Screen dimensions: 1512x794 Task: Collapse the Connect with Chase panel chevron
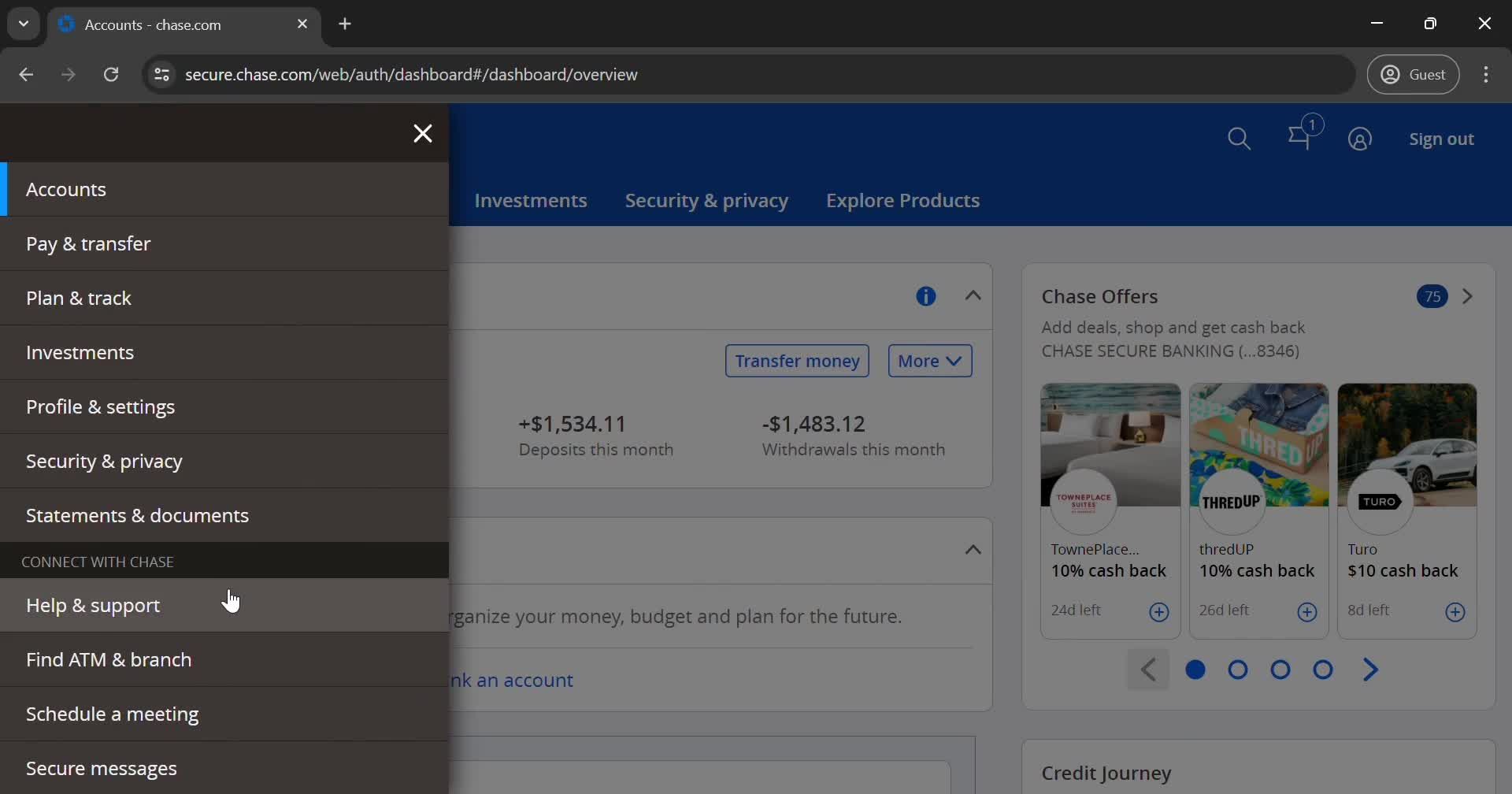click(972, 550)
